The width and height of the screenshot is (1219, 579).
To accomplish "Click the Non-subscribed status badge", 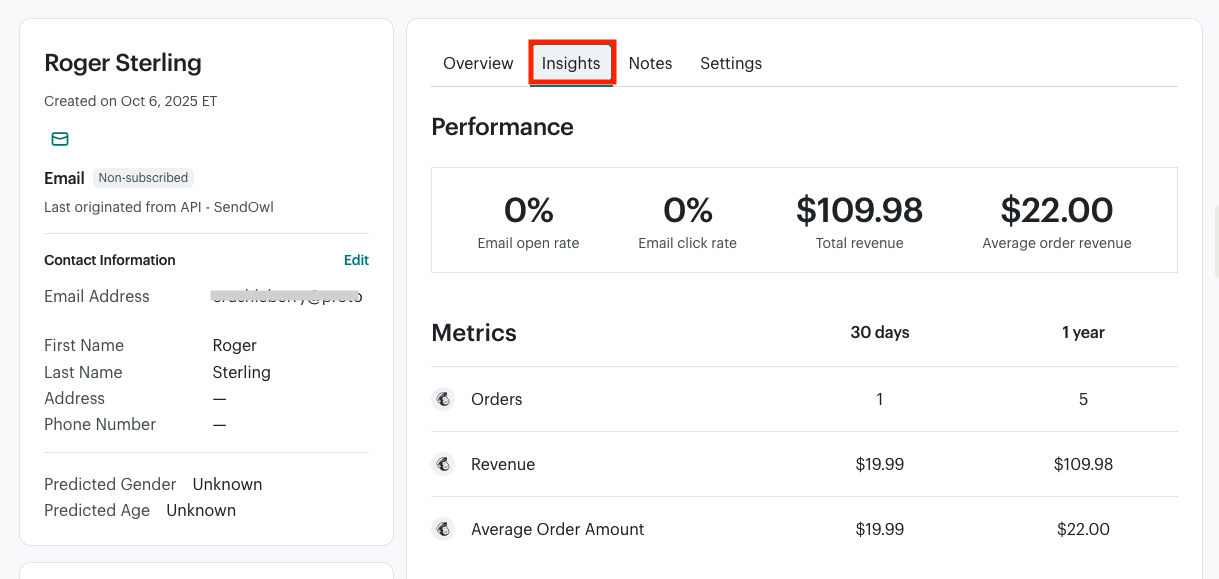I will click(x=143, y=178).
